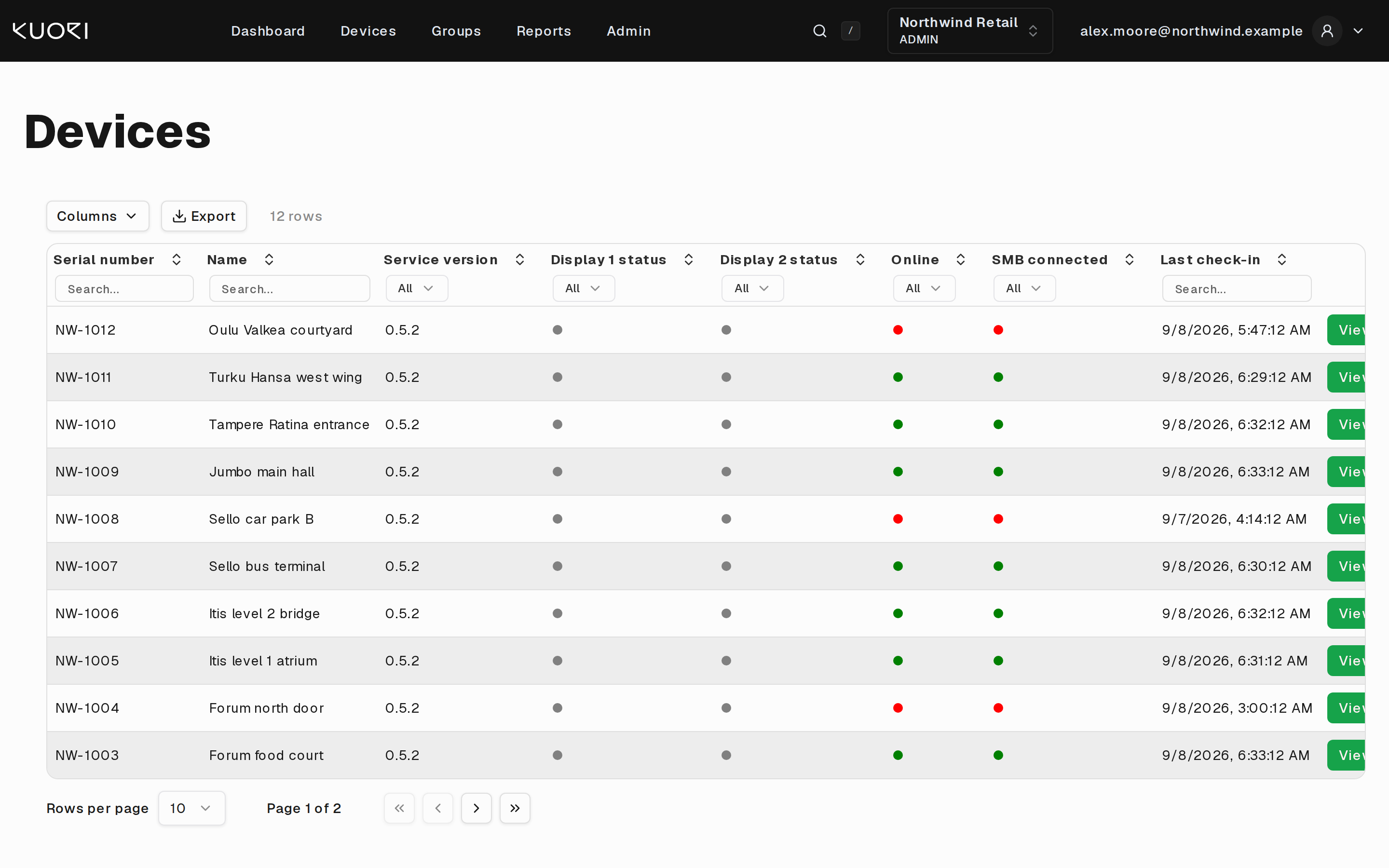Click the NW-1010 serial number cell
This screenshot has width=1389, height=868.
point(85,424)
